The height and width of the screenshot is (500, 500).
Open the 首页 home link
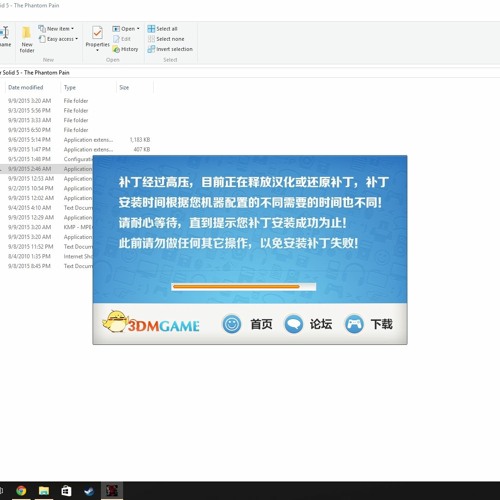tap(261, 324)
